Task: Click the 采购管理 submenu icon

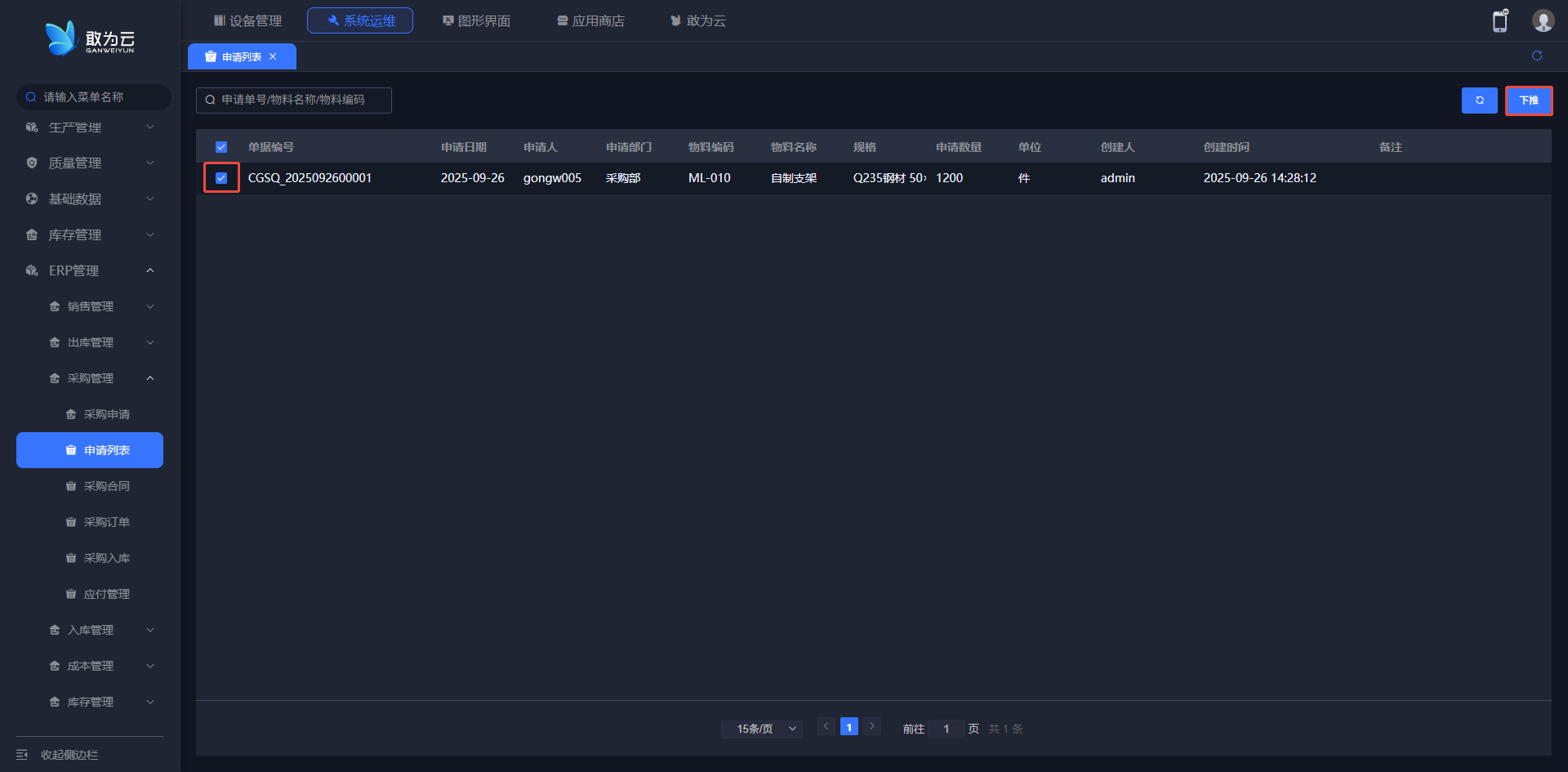Action: point(55,378)
